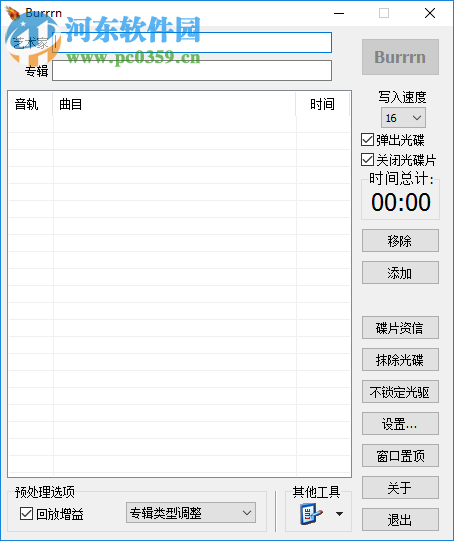This screenshot has width=454, height=541.
Task: Open 设置... settings dialog
Action: pos(400,423)
